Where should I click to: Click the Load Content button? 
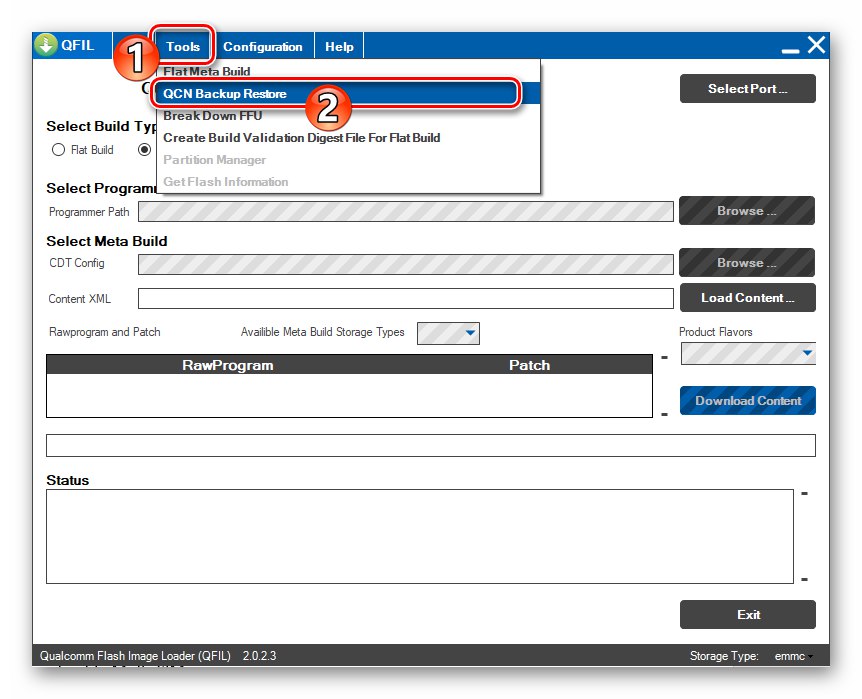[x=748, y=298]
